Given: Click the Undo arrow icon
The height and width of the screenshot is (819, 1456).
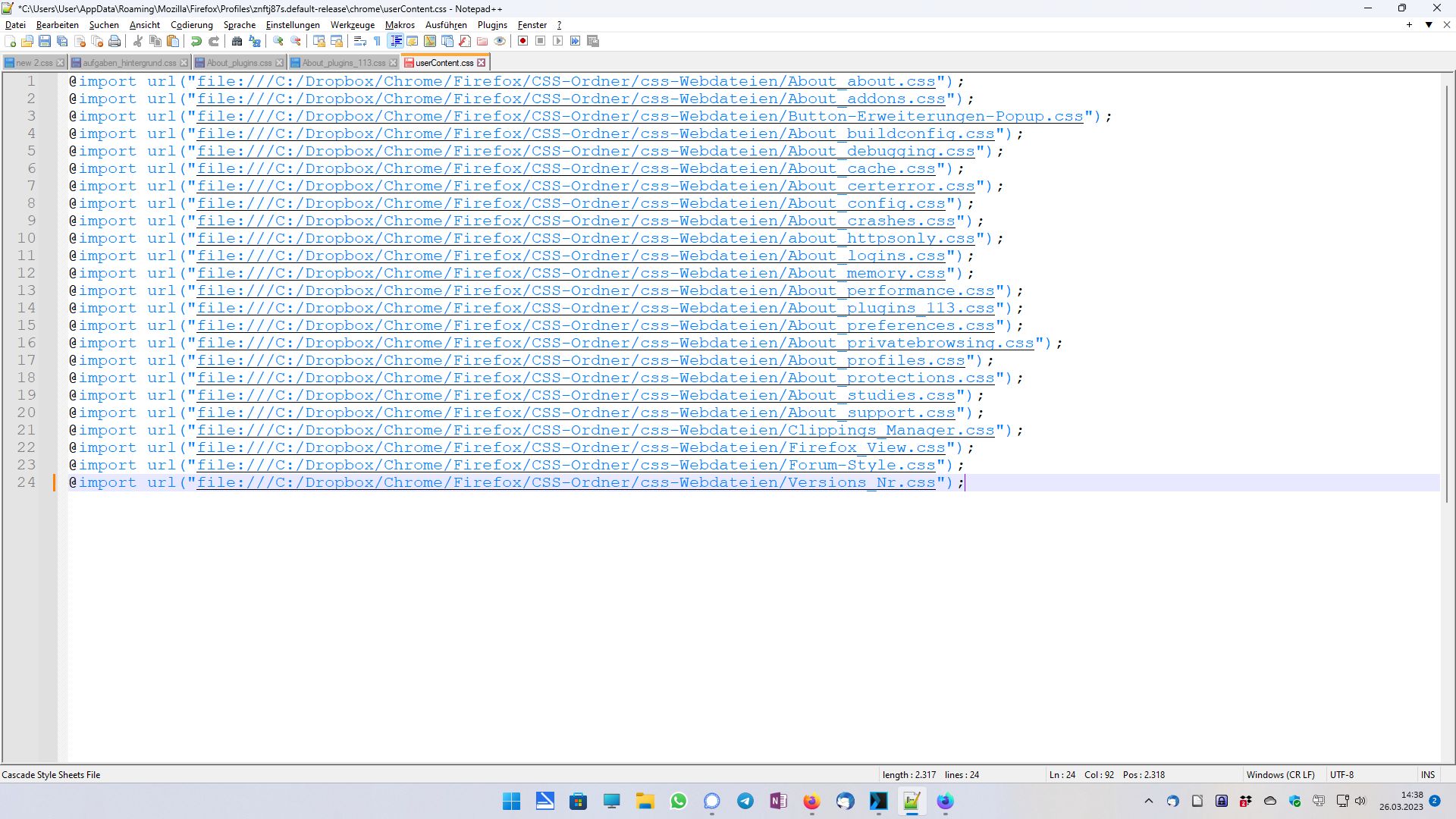Looking at the screenshot, I should coord(196,41).
